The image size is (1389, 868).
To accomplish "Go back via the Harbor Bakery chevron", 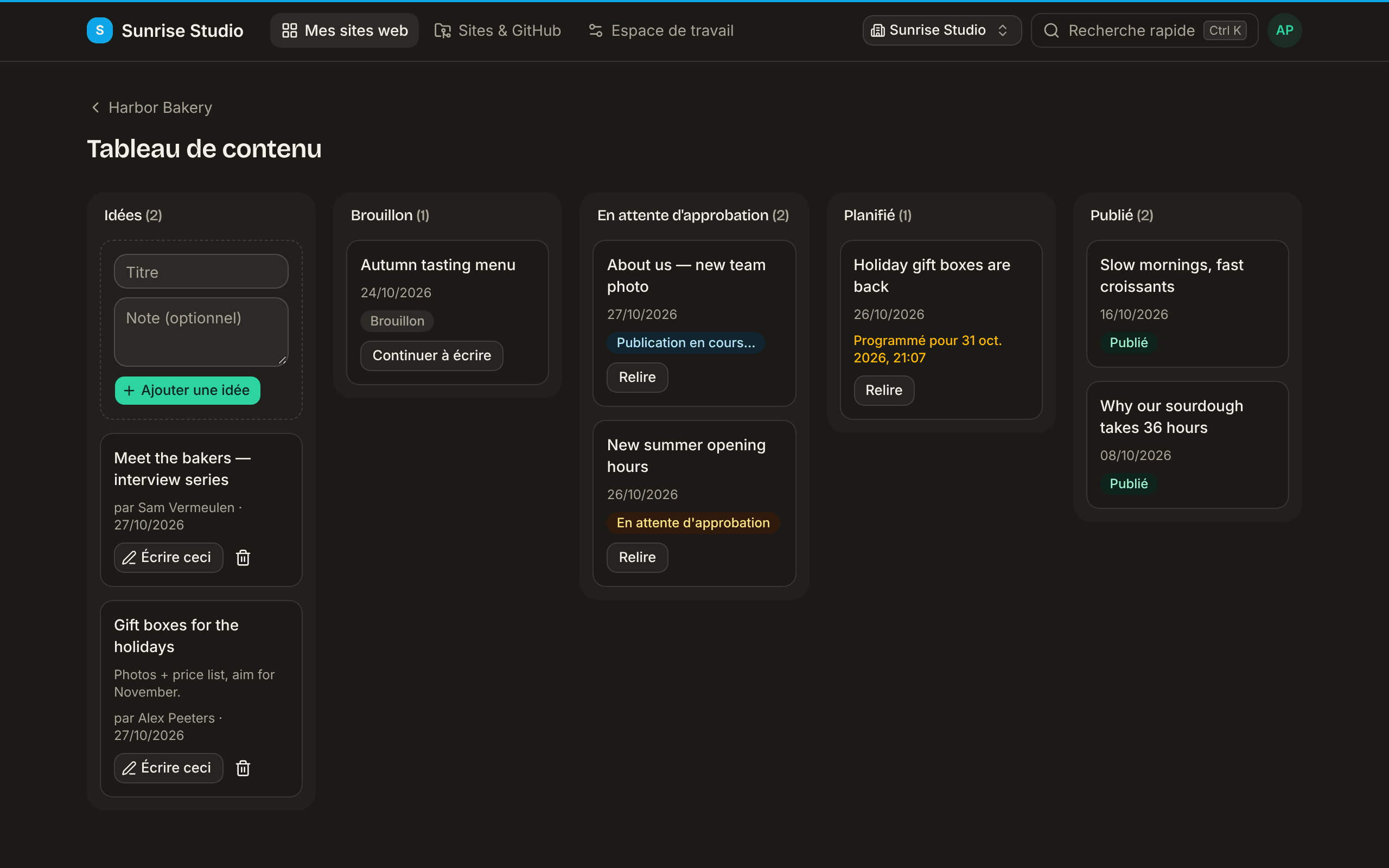I will pos(95,107).
